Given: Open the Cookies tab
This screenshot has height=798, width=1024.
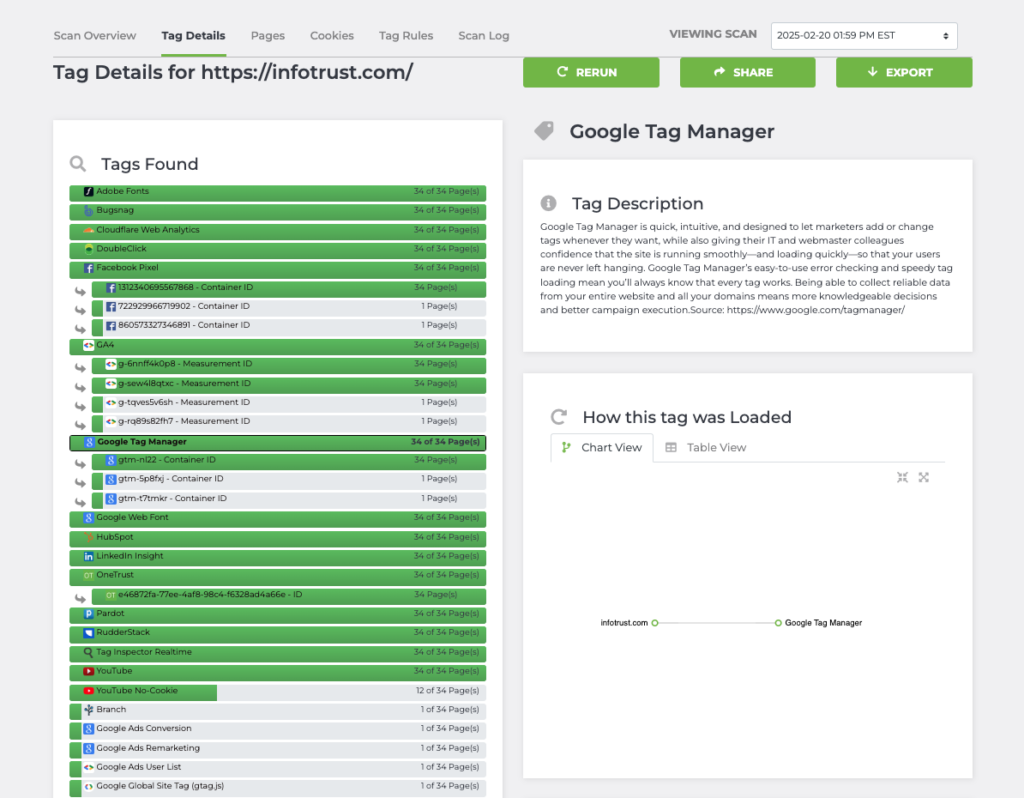Looking at the screenshot, I should coord(332,36).
